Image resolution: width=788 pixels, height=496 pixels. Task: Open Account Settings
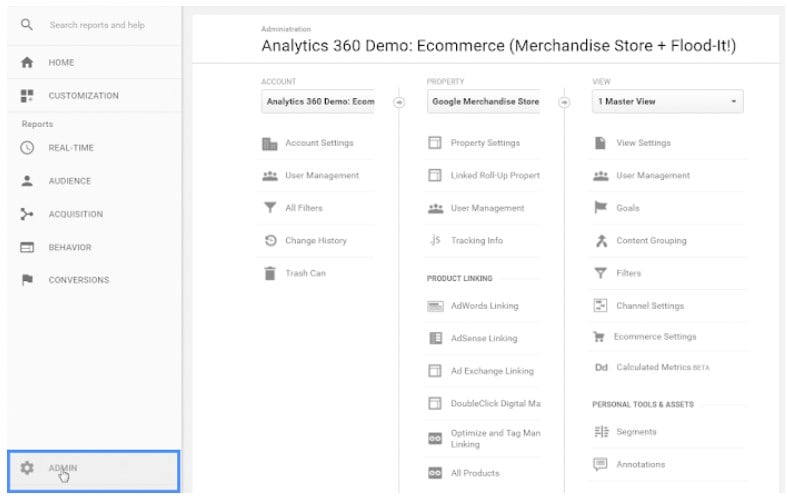(x=320, y=143)
